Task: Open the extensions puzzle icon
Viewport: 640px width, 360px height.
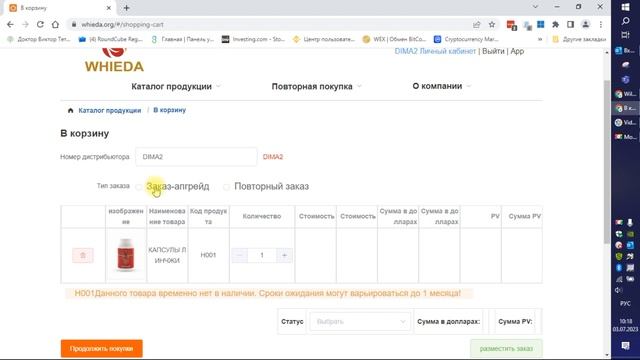Action: [555, 24]
